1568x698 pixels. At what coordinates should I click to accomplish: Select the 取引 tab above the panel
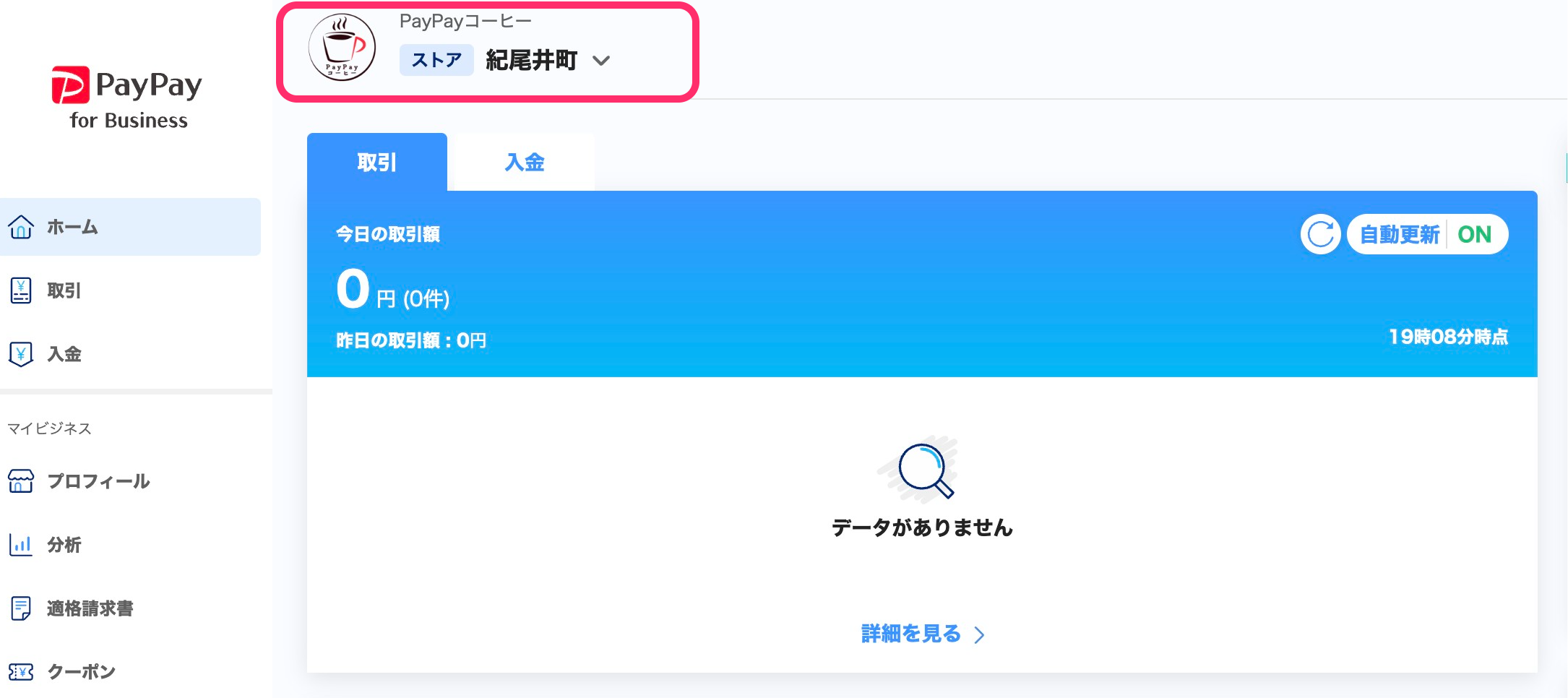376,163
